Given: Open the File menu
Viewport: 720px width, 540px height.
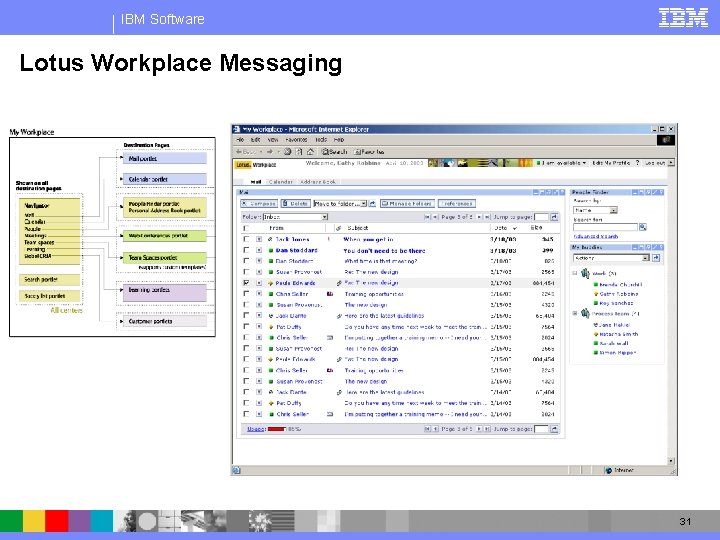Looking at the screenshot, I should pyautogui.click(x=240, y=139).
